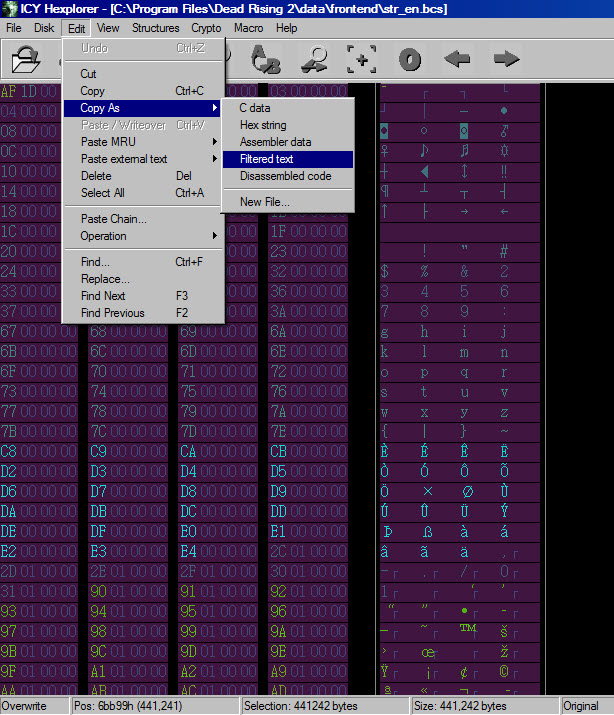This screenshot has width=614, height=715.
Task: Click the ß character in text pane
Action: [428, 532]
